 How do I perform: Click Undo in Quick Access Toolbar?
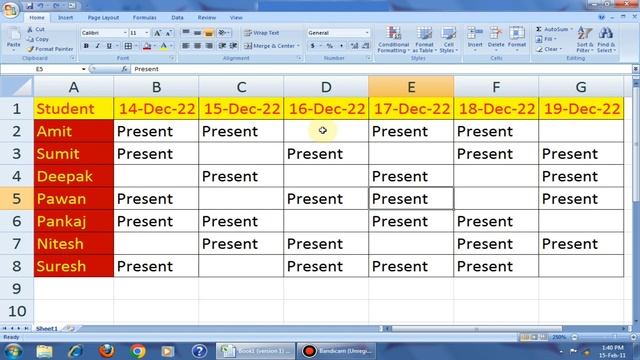point(41,6)
